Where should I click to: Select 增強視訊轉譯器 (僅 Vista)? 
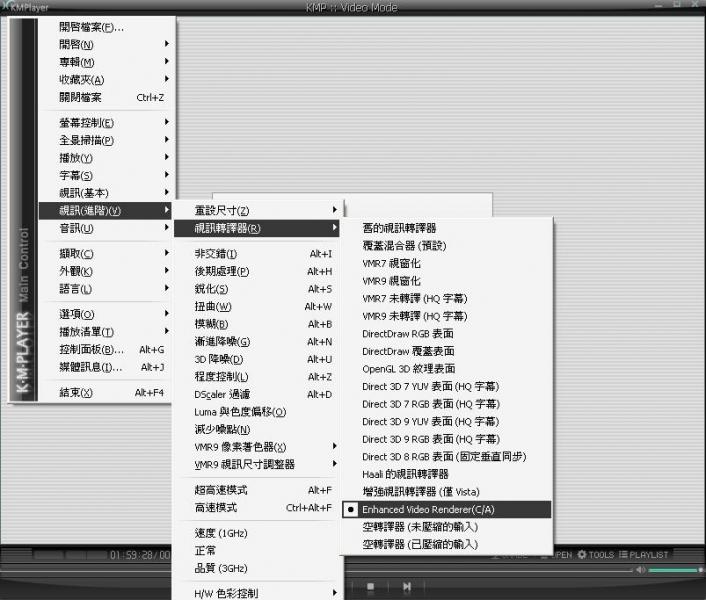coord(446,492)
